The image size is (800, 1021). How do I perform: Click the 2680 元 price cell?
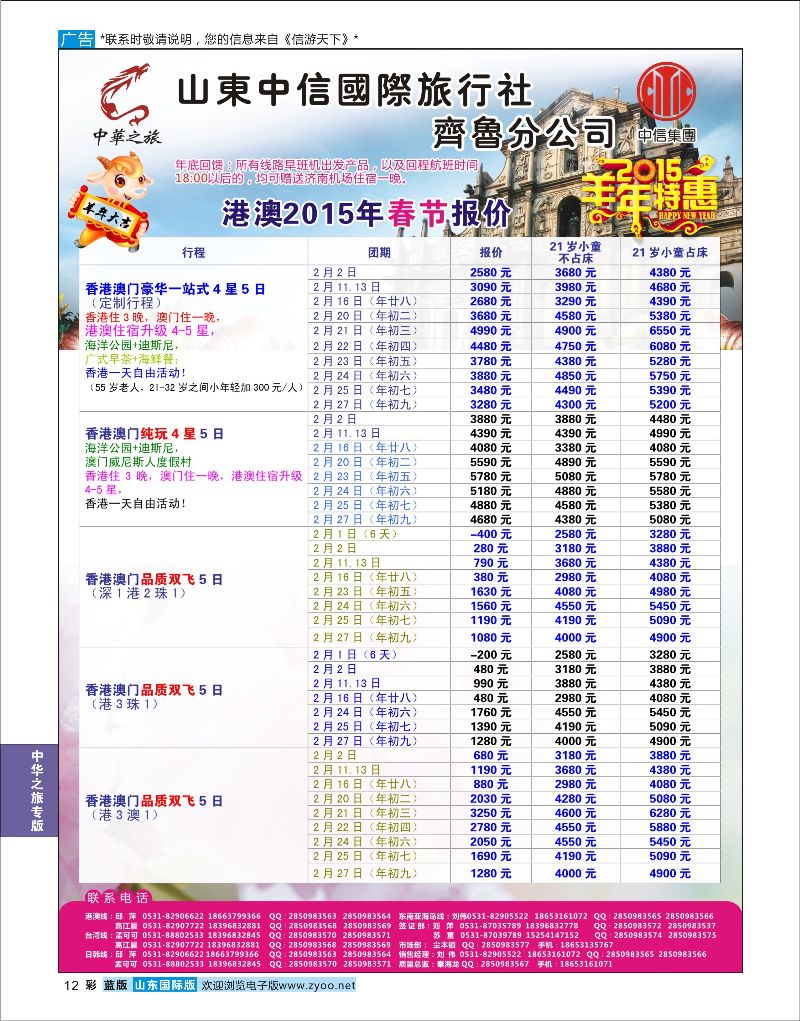point(491,301)
